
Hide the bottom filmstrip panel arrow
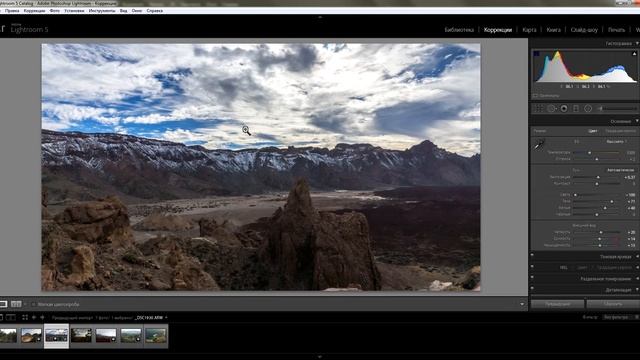click(320, 357)
